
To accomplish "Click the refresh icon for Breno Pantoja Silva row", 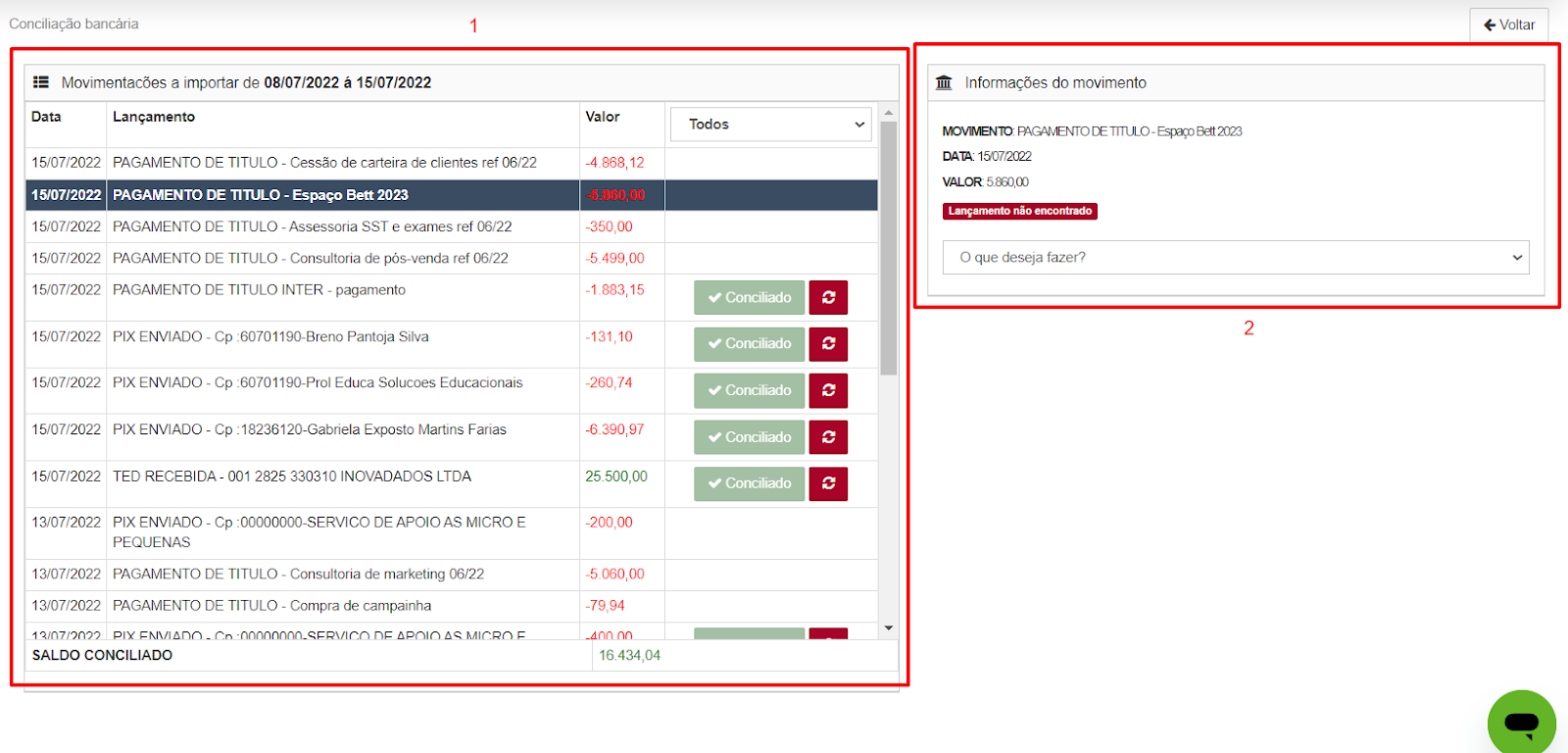I will 828,343.
